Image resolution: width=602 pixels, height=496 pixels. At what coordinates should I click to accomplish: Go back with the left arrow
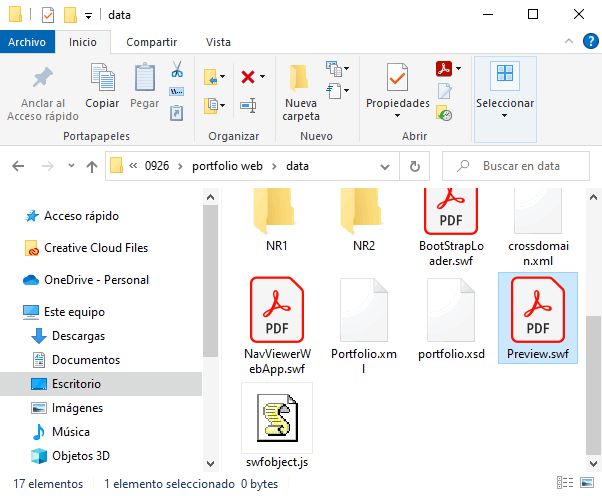18,166
